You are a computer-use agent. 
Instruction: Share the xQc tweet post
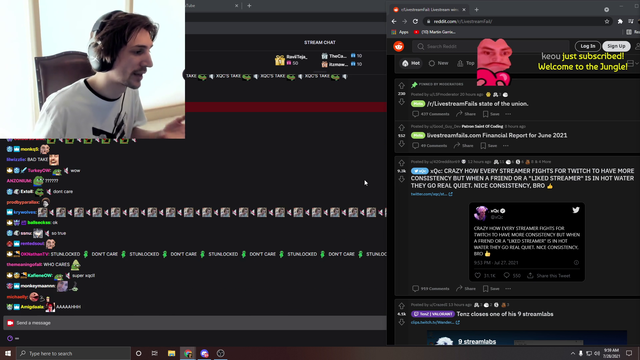tap(466, 289)
